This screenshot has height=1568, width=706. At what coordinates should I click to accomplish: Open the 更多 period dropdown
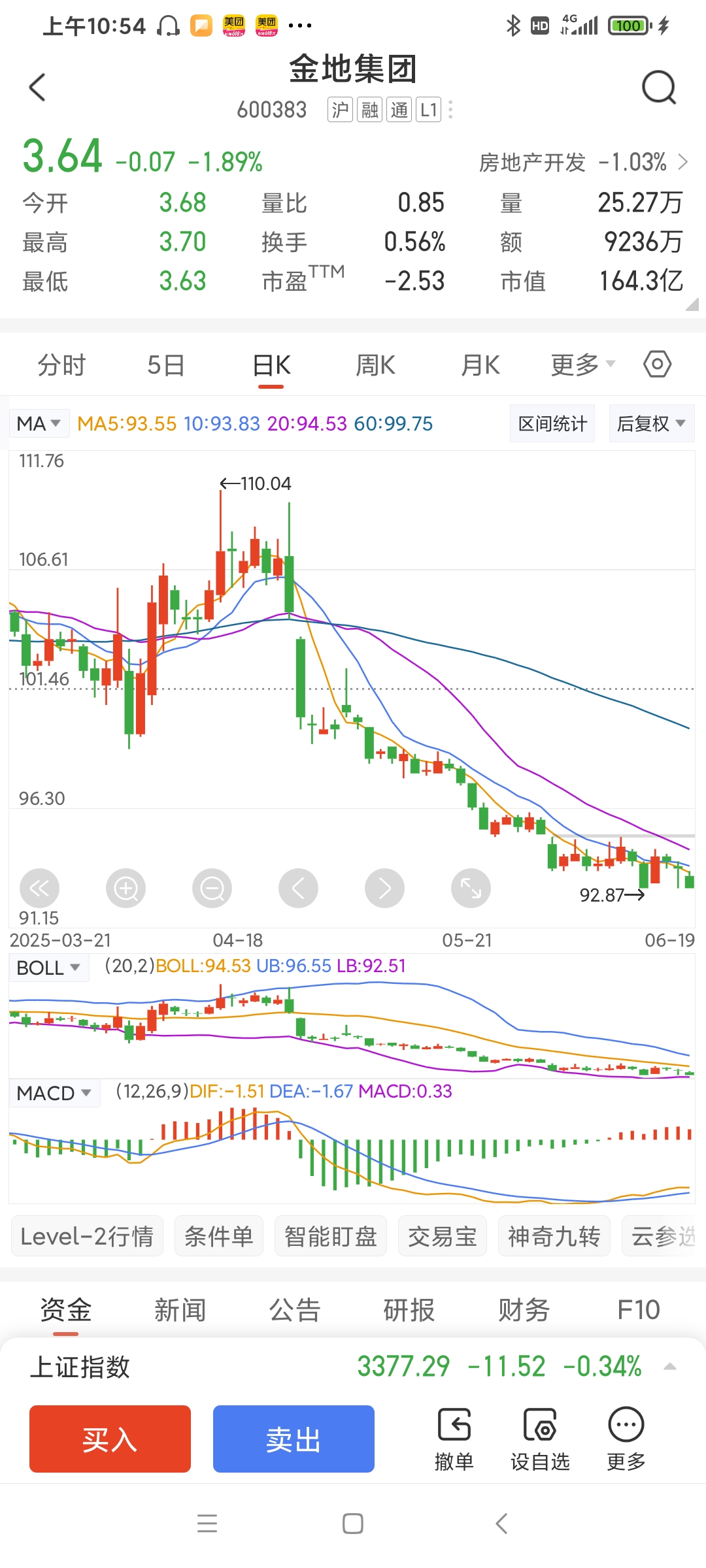pos(583,365)
